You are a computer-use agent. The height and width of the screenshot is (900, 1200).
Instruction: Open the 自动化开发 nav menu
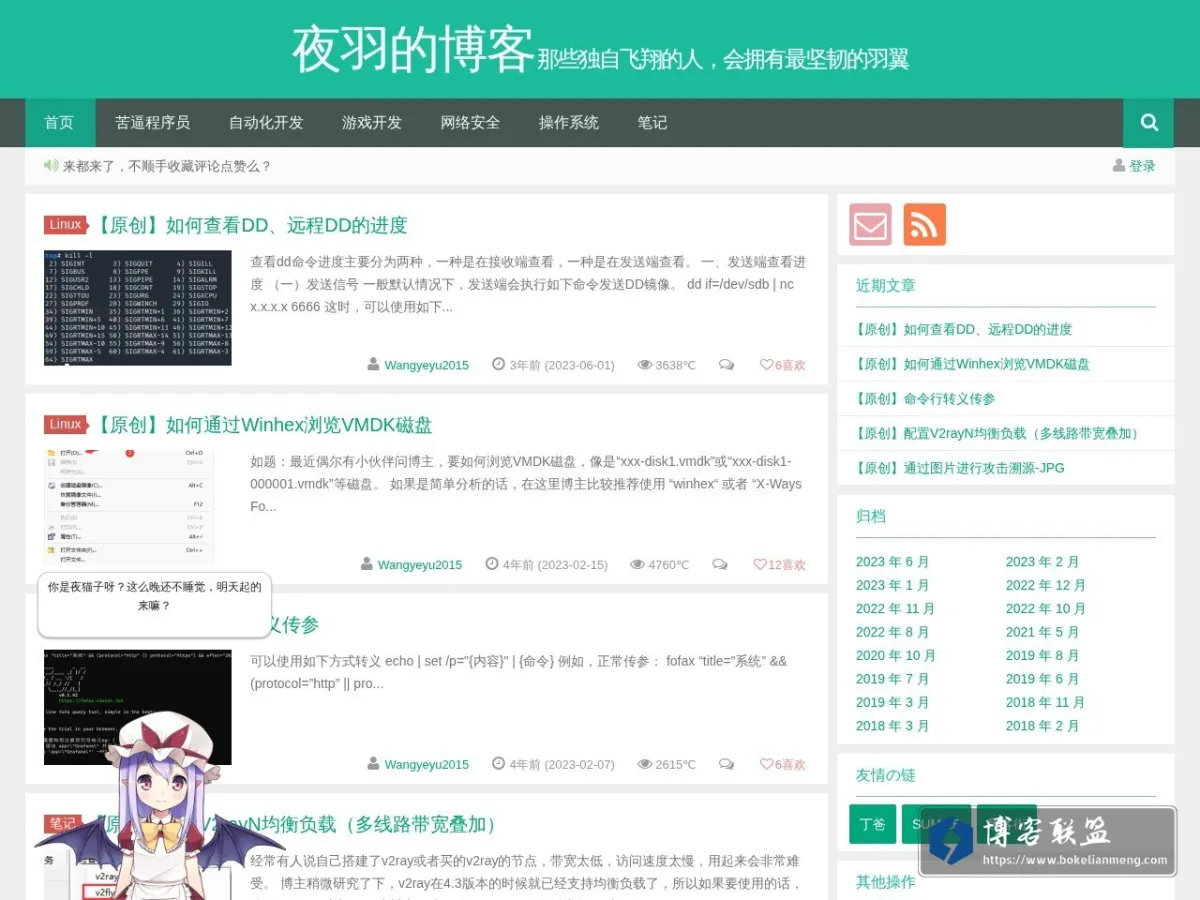point(266,123)
